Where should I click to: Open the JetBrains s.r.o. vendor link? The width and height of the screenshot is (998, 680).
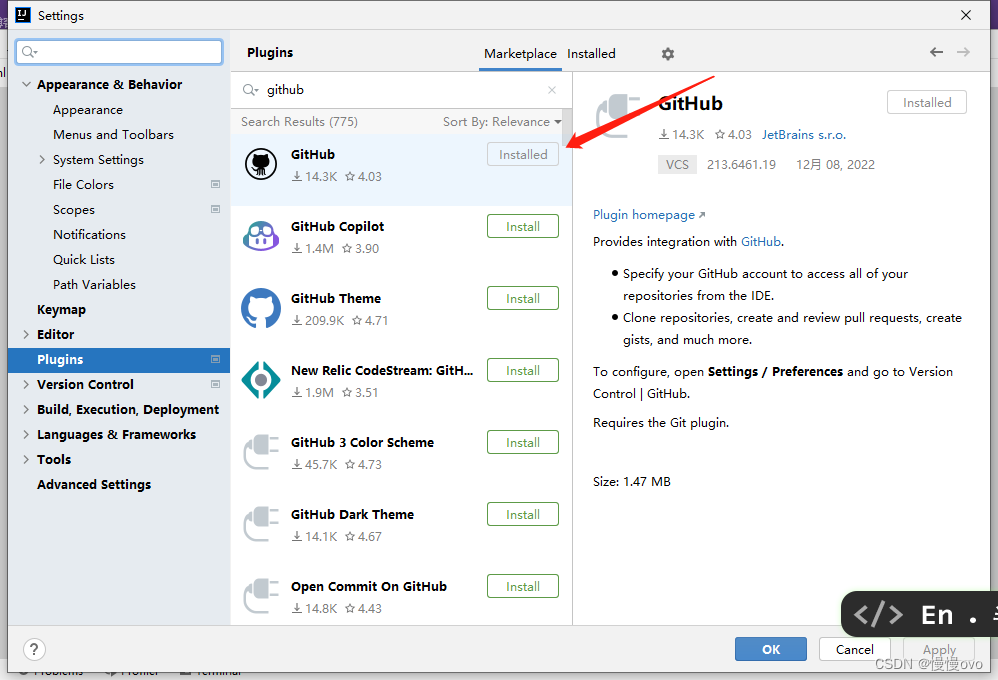click(803, 134)
